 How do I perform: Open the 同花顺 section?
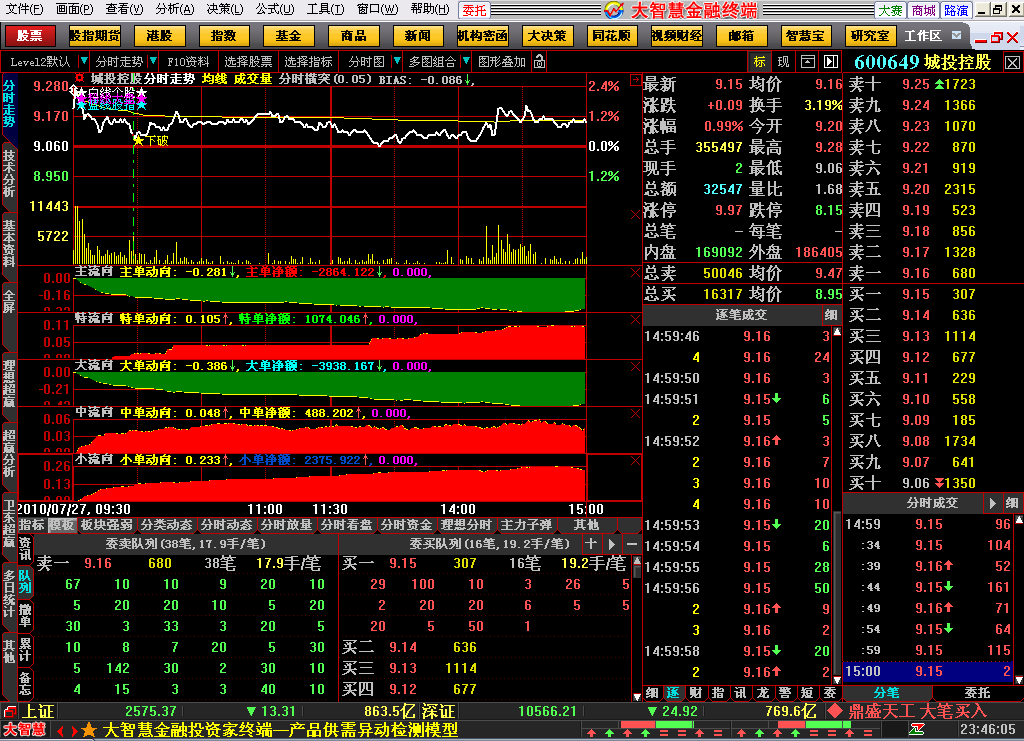click(x=612, y=36)
